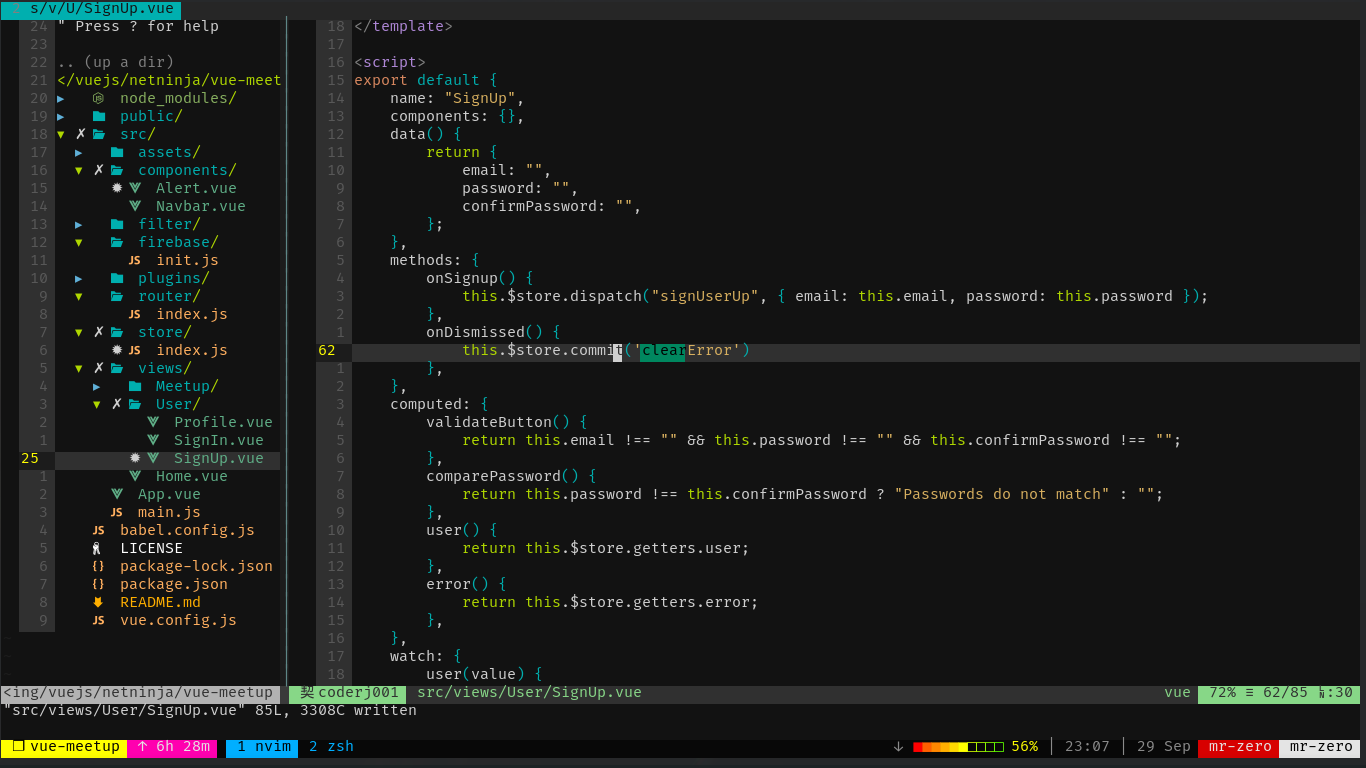Click the open folder icon beside firebase
The image size is (1366, 768).
[x=117, y=242]
